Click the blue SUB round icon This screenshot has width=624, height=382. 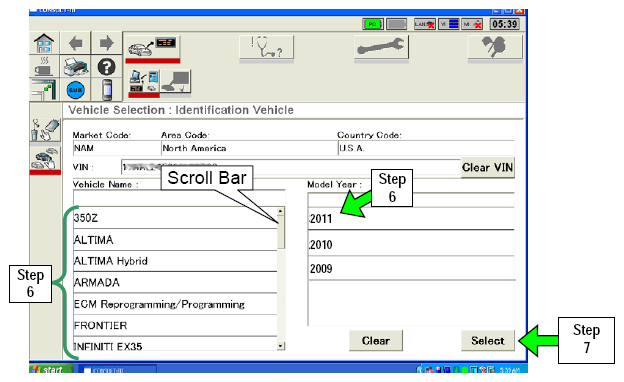point(75,90)
